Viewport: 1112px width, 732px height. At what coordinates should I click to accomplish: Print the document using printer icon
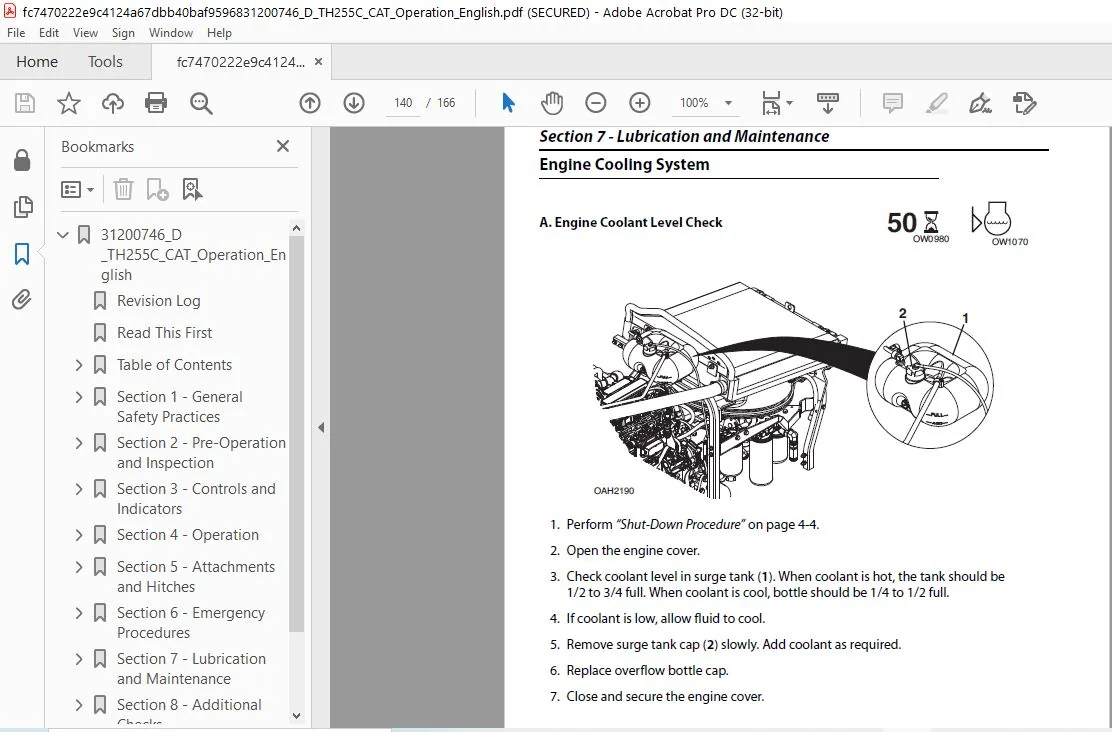coord(156,103)
